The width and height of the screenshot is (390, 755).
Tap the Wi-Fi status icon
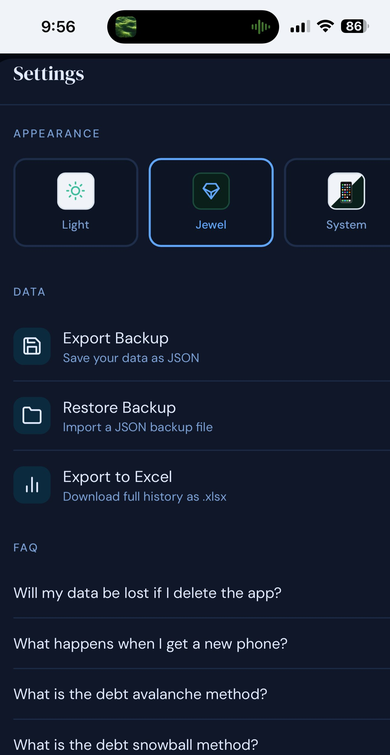325,26
